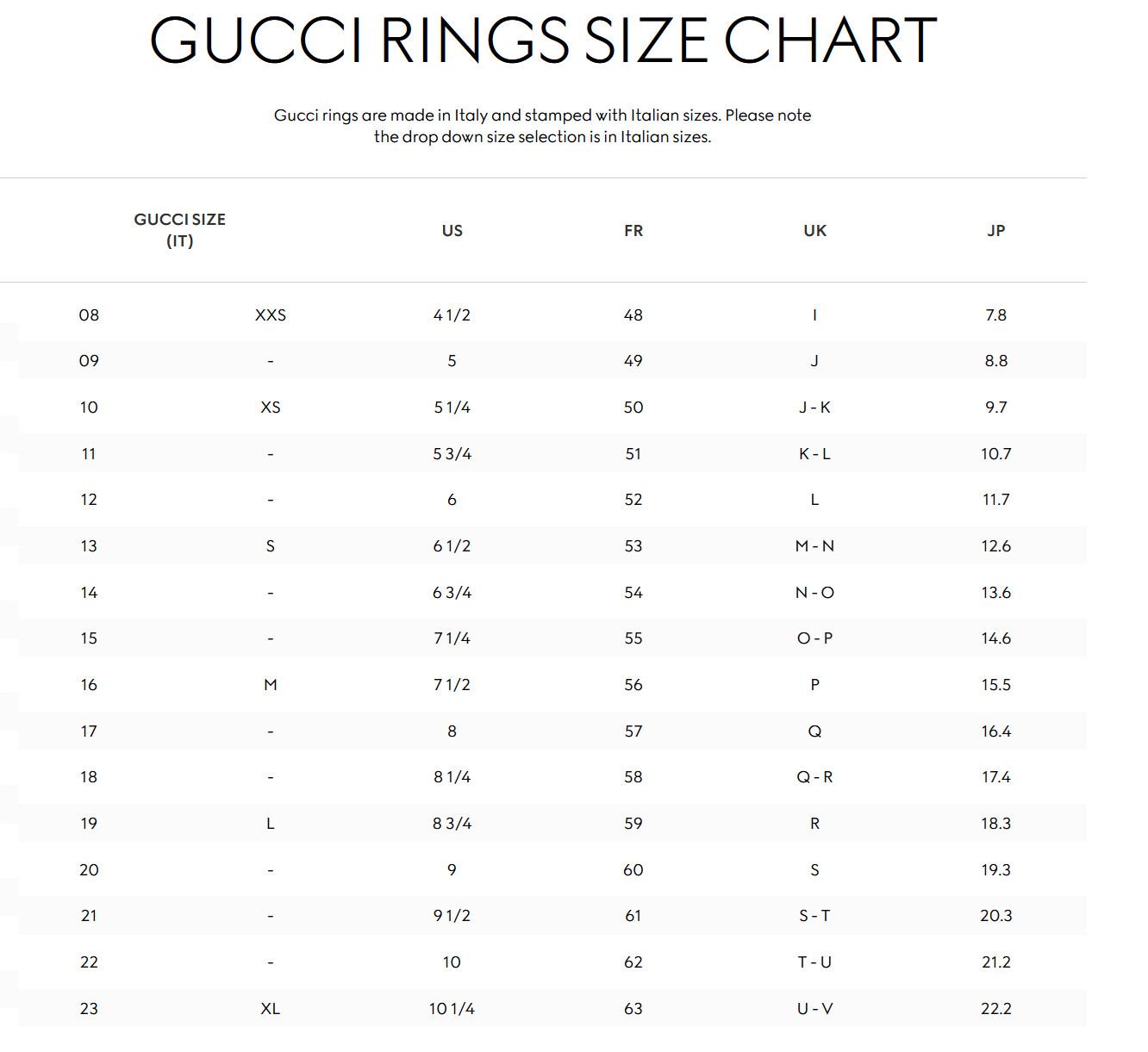The height and width of the screenshot is (1052, 1148).
Task: Click the FR column header
Action: pyautogui.click(x=633, y=231)
